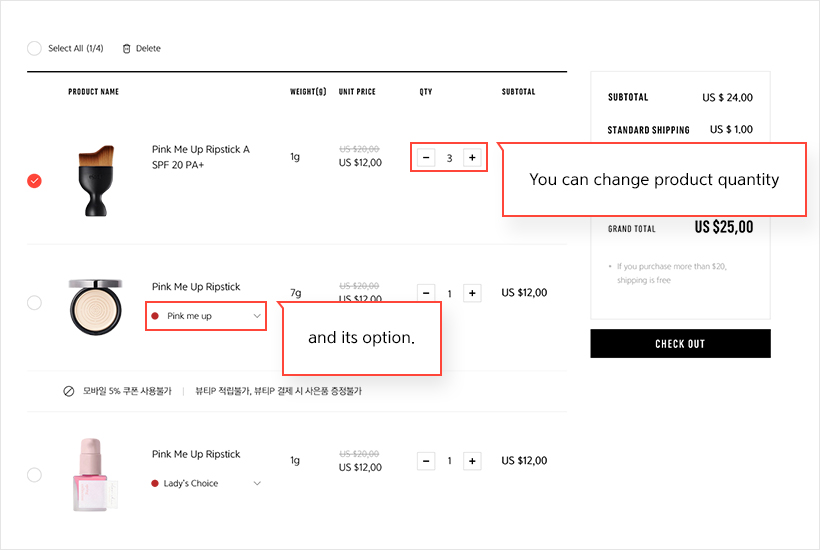
Task: Click the WEIGHT(g) column header
Action: point(308,91)
